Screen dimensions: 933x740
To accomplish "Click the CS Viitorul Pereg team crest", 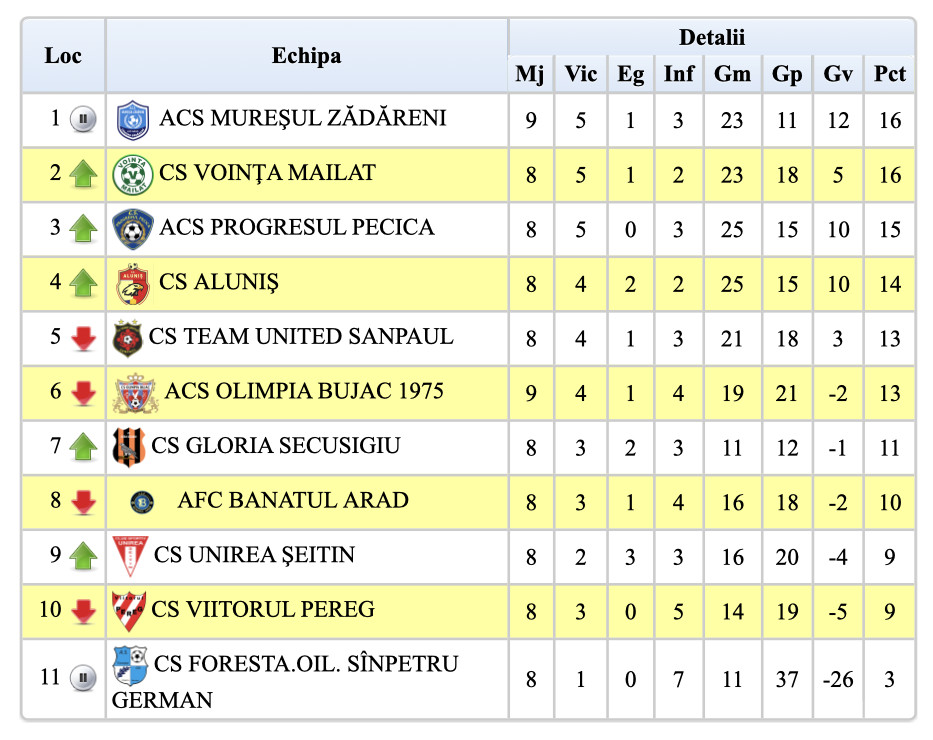I will tap(129, 609).
